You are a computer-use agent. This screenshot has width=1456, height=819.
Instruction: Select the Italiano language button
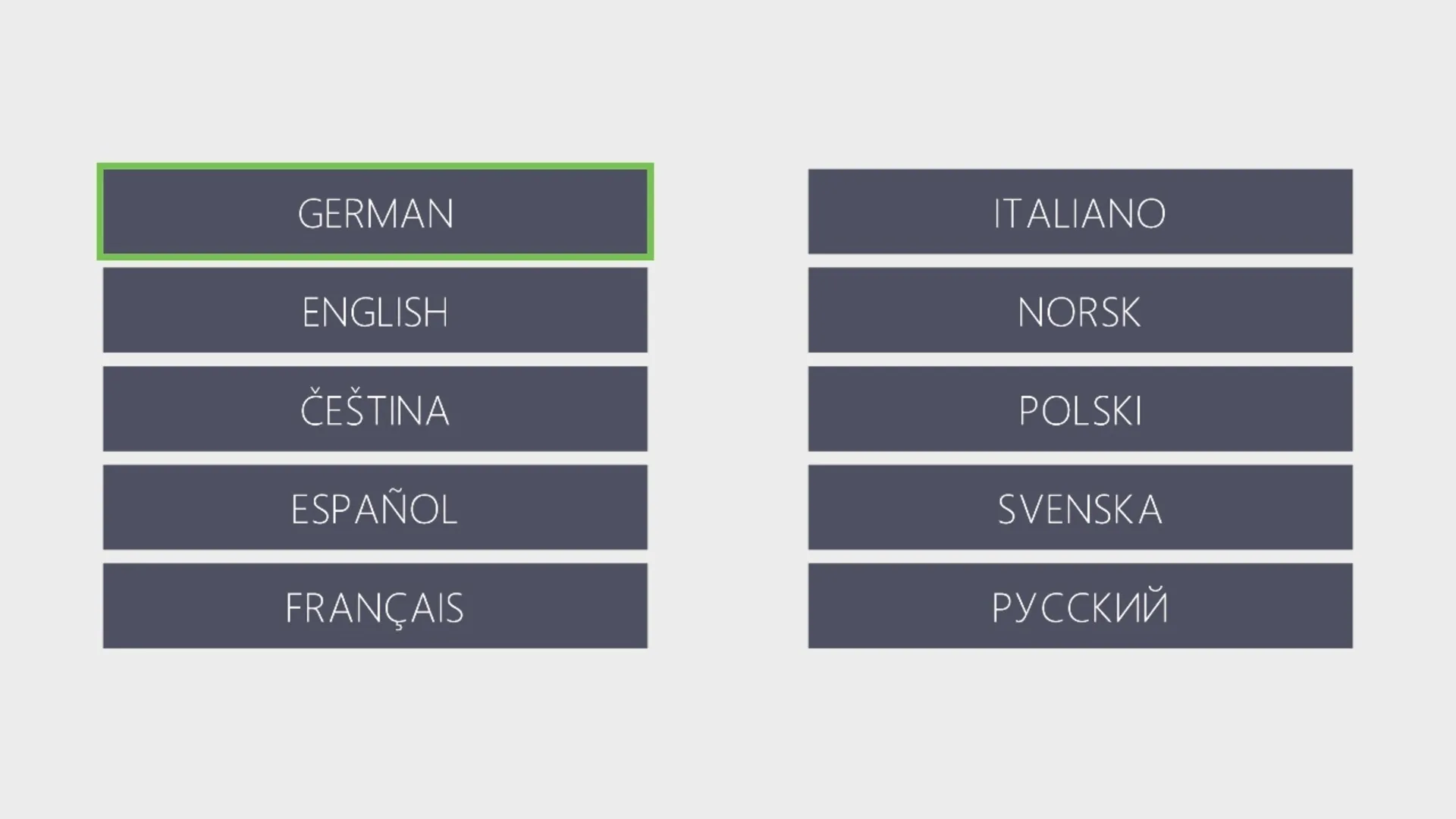pos(1080,212)
